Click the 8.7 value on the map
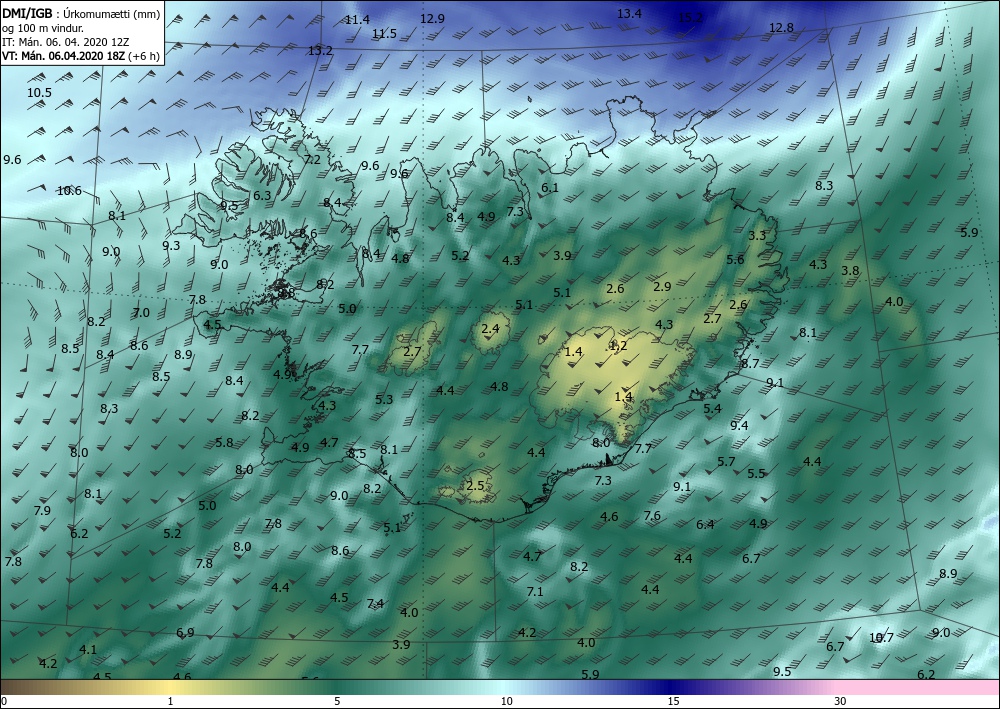Screen dimensions: 1000x709 click(x=750, y=363)
